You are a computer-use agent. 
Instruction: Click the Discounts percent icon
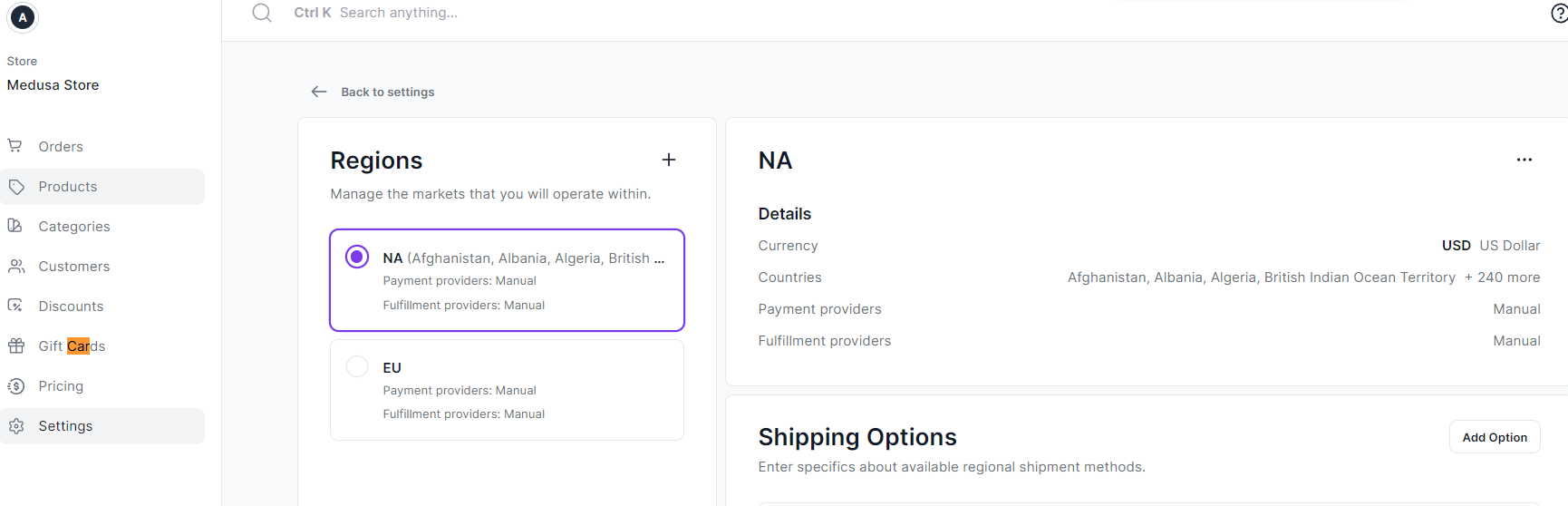[x=15, y=306]
